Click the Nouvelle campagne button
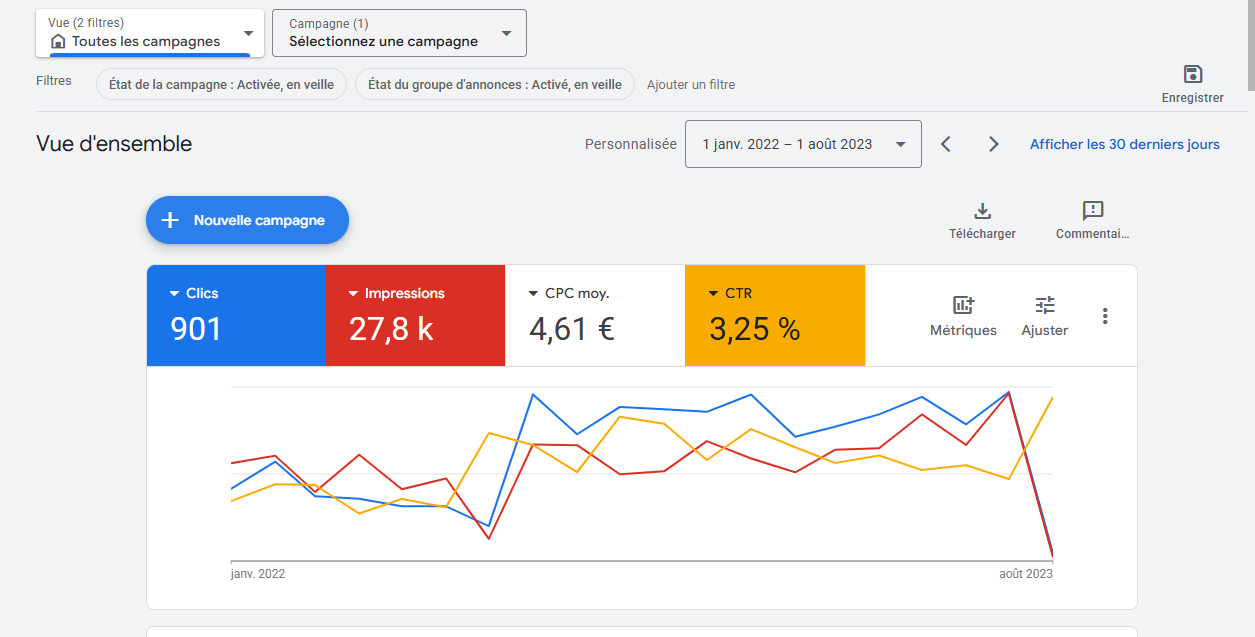Image resolution: width=1255 pixels, height=637 pixels. click(247, 220)
